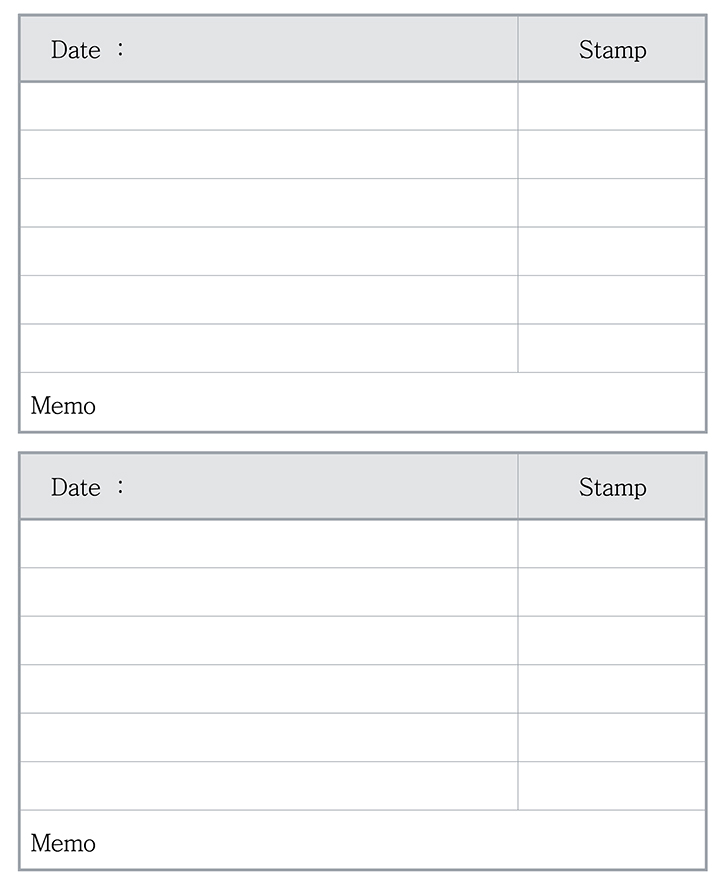Select the second blank row in the bottom table
Screen dimensions: 725x886
pos(268,592)
